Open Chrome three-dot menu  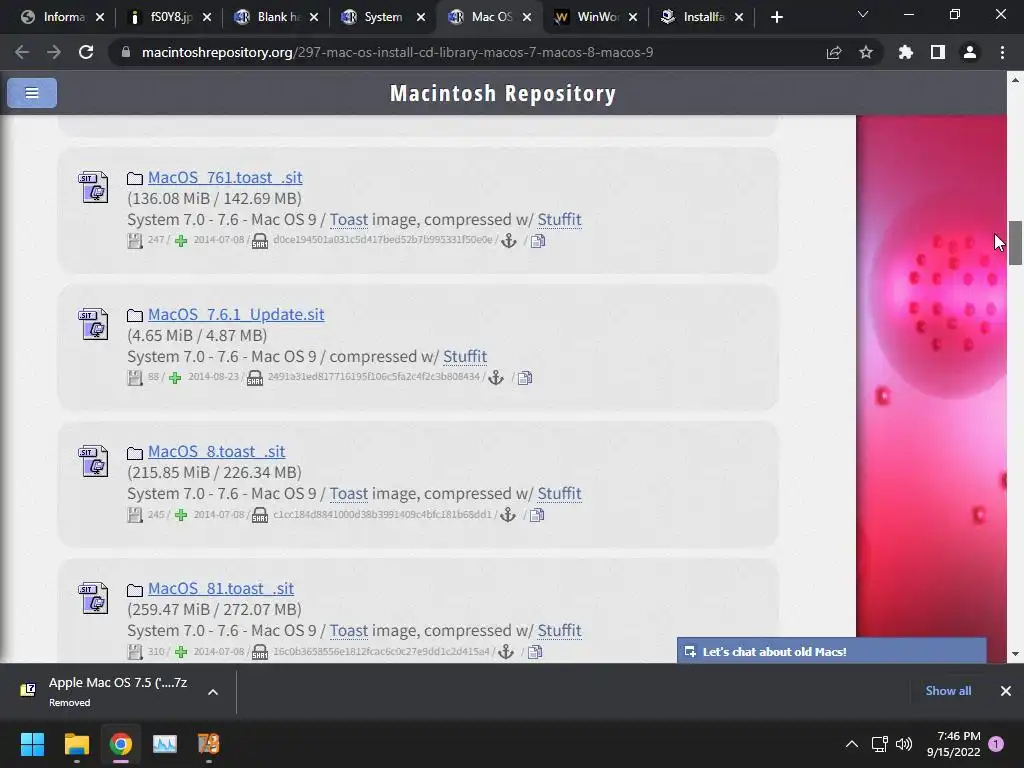click(x=1002, y=52)
